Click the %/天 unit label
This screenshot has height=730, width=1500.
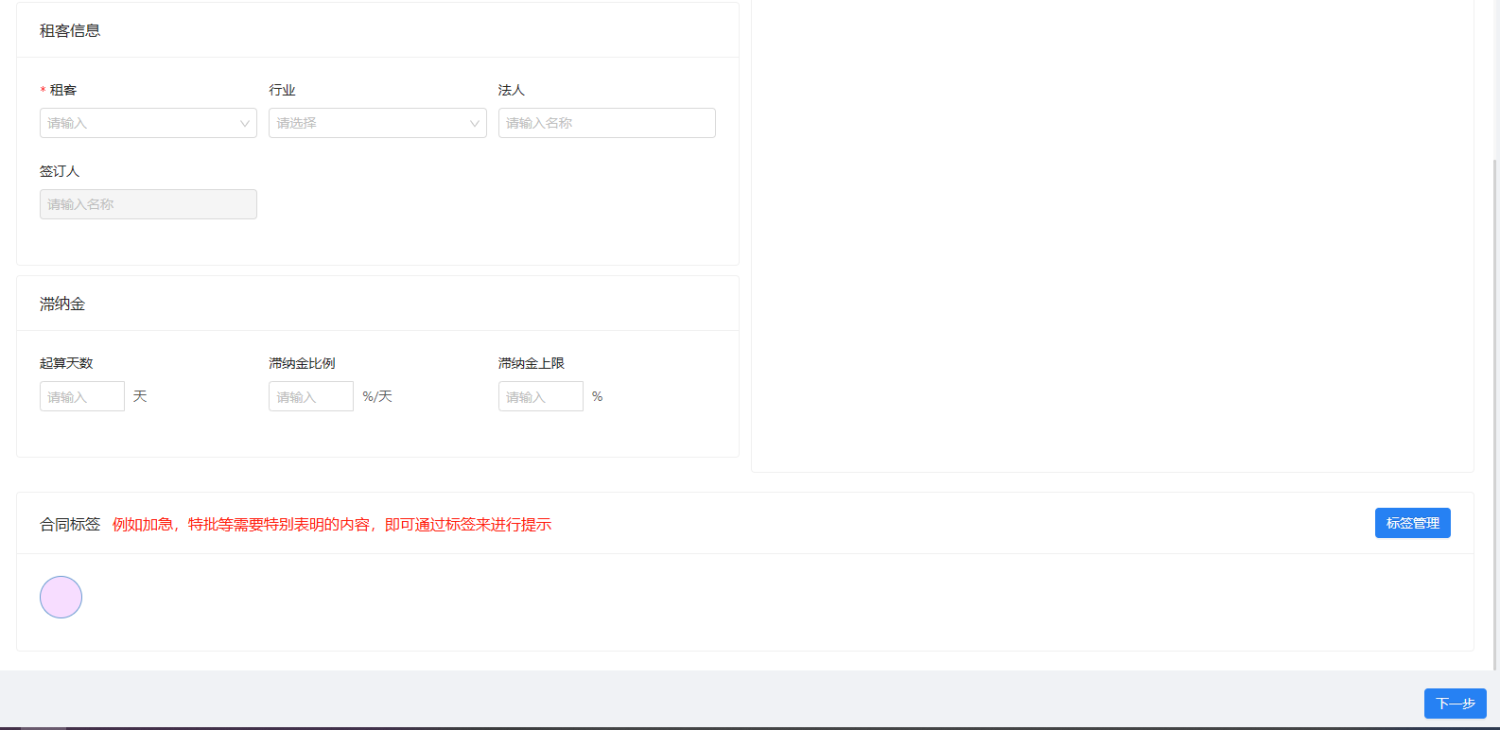(377, 397)
